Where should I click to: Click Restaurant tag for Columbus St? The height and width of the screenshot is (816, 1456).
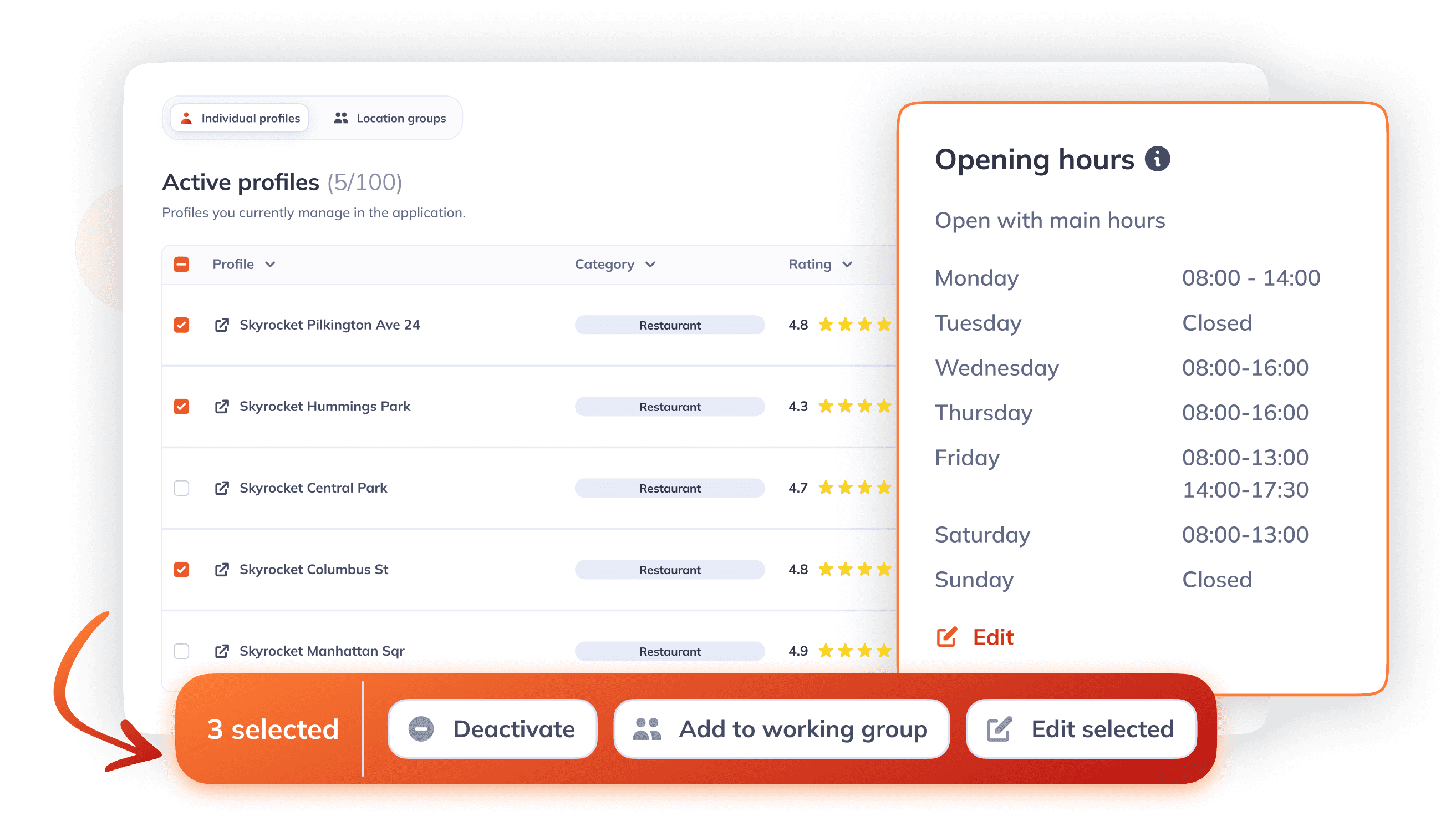670,570
